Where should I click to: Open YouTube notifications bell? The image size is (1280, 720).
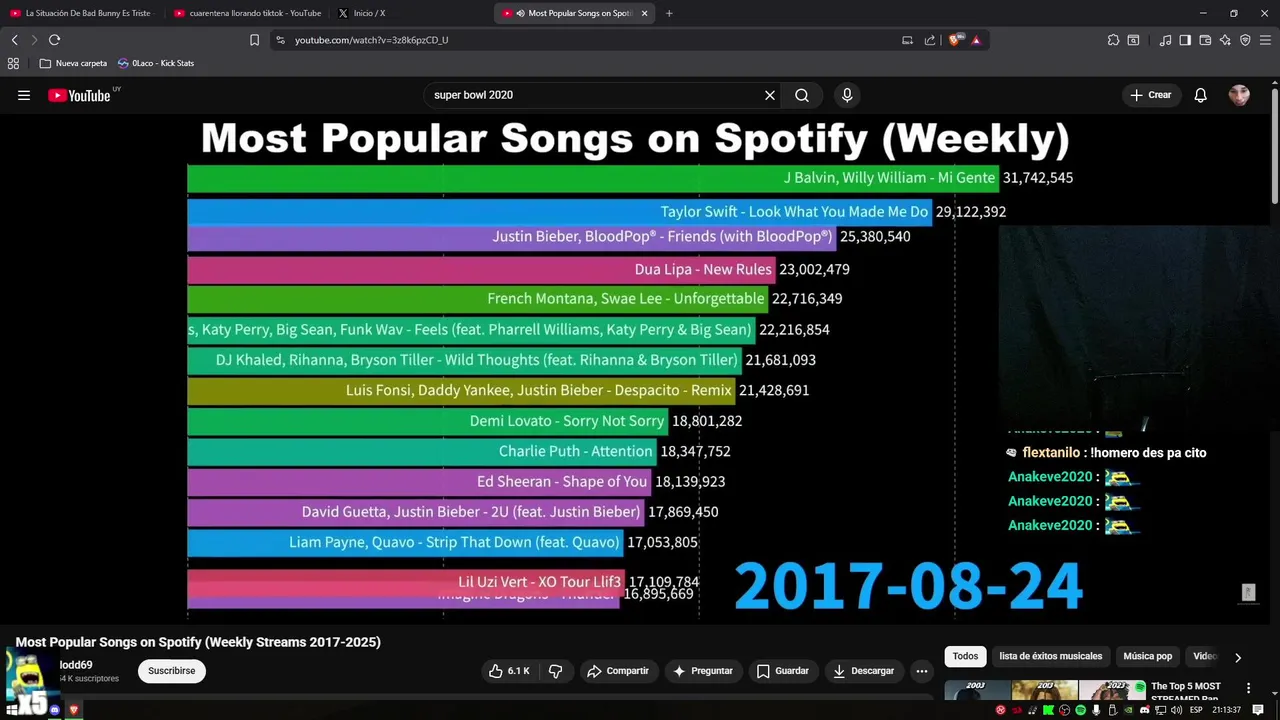(x=1200, y=95)
